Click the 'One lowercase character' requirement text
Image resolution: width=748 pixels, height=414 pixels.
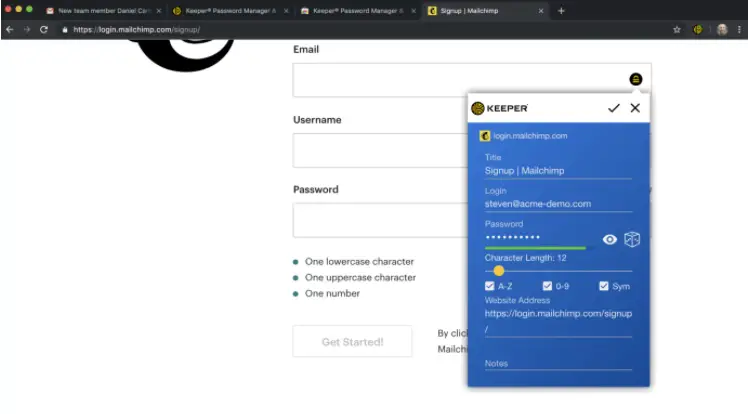coord(359,261)
